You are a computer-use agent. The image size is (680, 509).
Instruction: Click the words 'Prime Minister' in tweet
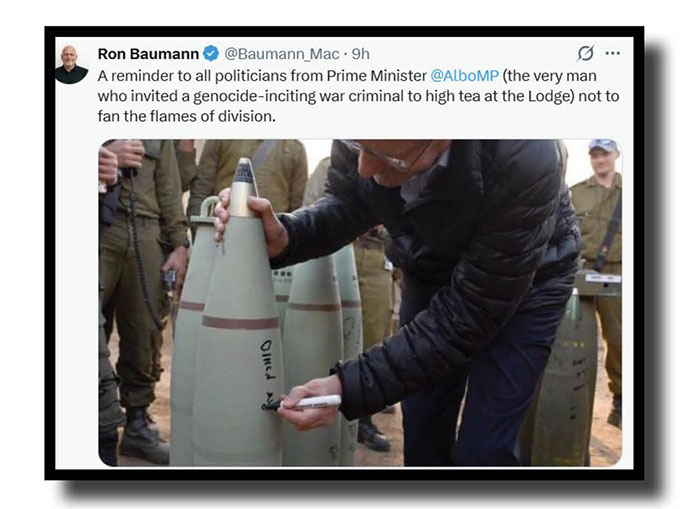(x=376, y=76)
